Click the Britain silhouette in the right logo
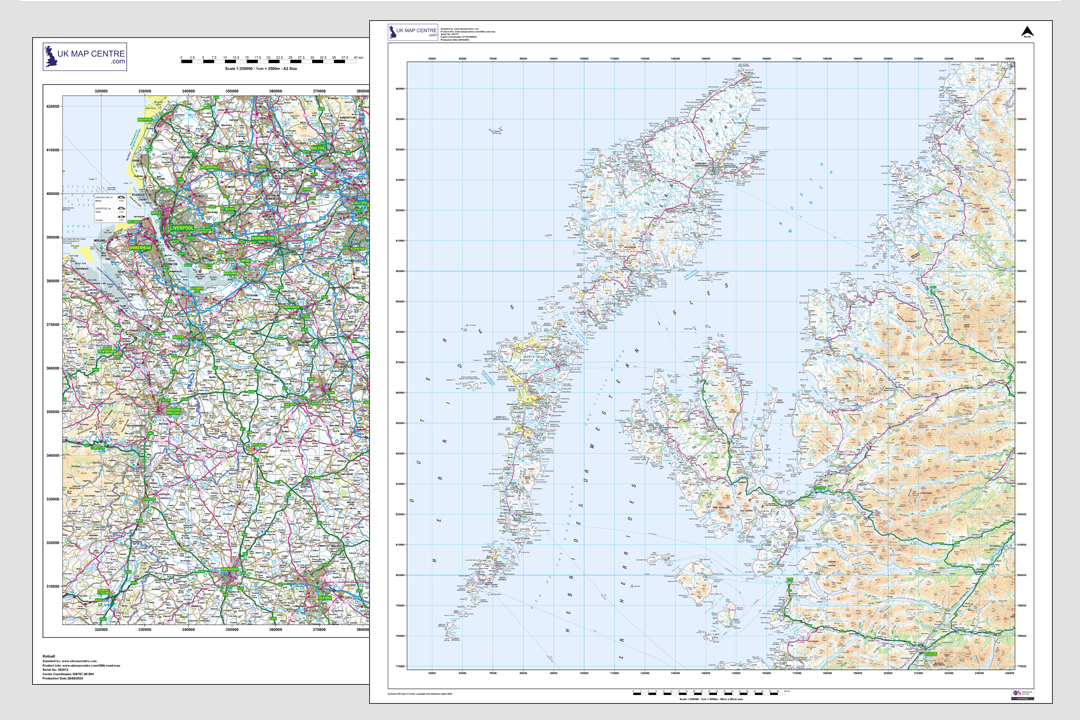Viewport: 1080px width, 720px height. [392, 31]
